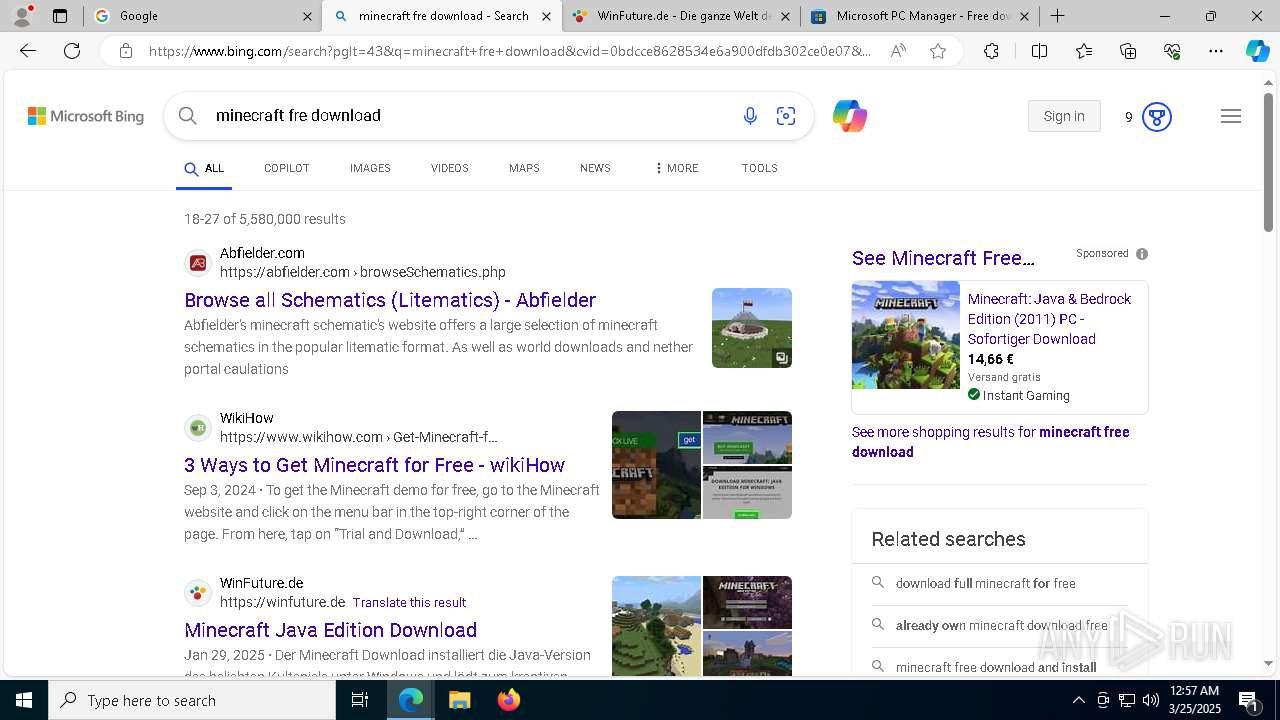Image resolution: width=1280 pixels, height=720 pixels.
Task: Open the notification center icon
Action: (1248, 700)
